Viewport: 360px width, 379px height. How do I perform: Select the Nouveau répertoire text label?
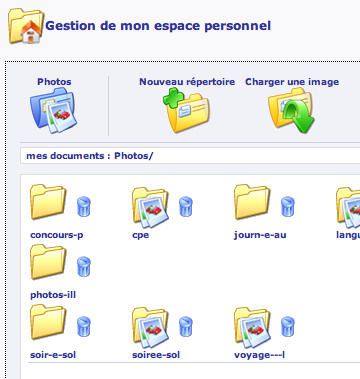pos(187,82)
